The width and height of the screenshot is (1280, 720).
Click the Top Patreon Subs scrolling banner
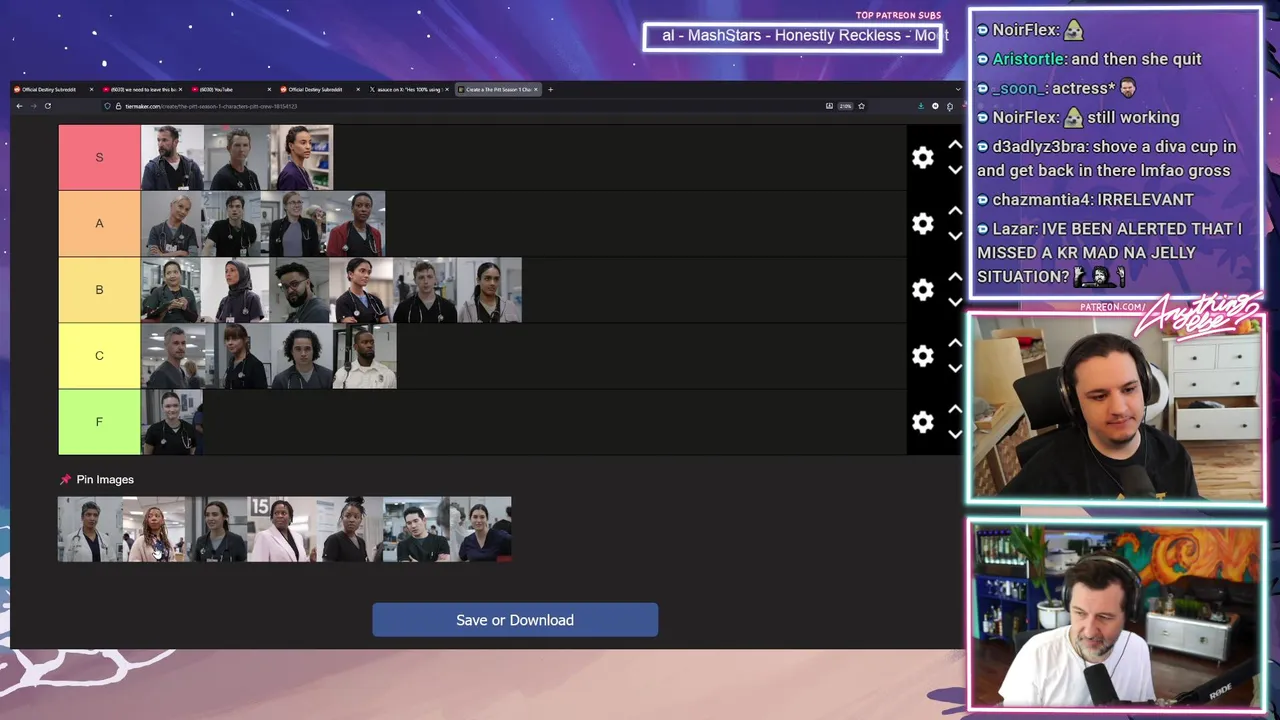click(795, 36)
